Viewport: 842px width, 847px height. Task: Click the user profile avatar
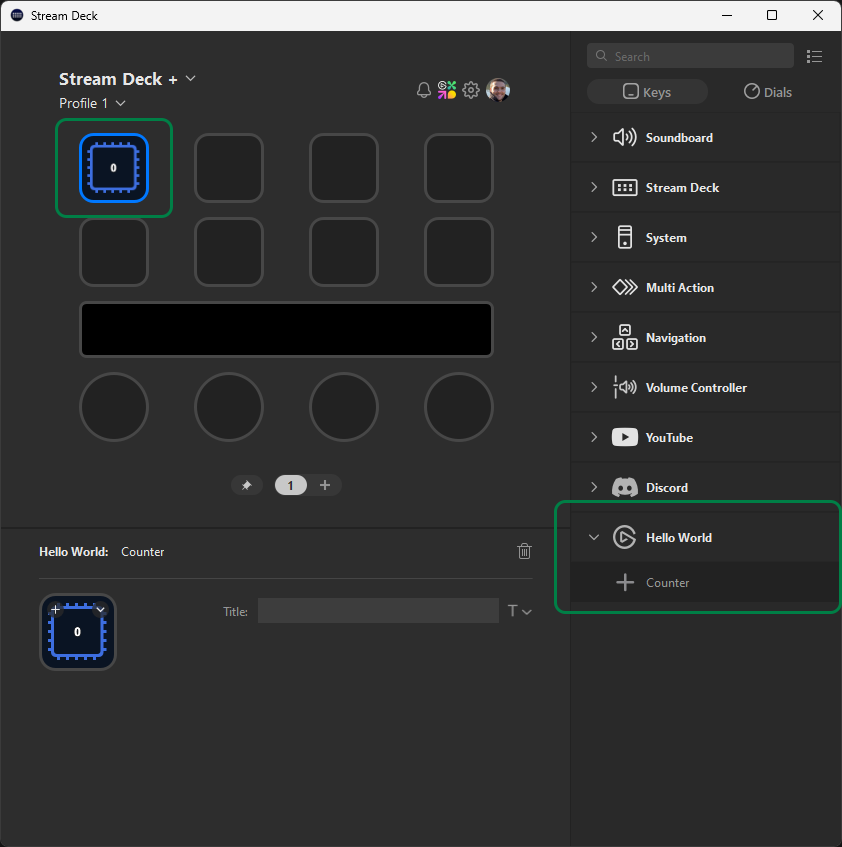click(497, 90)
